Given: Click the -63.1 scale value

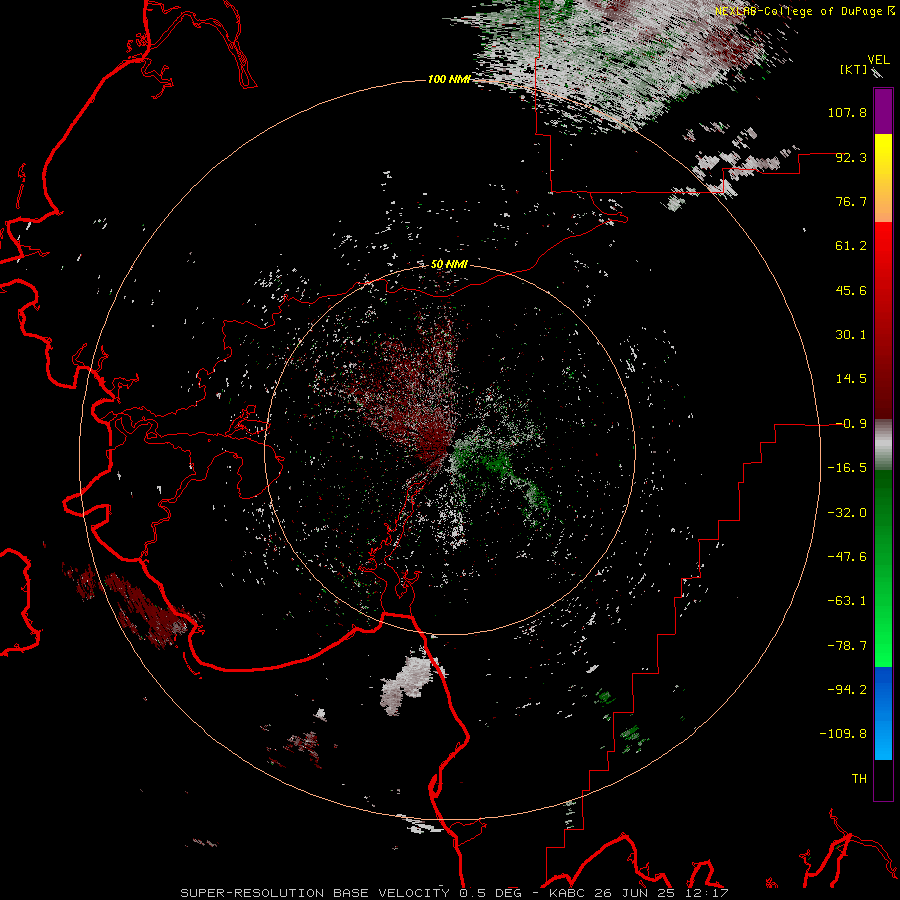Looking at the screenshot, I should [x=847, y=601].
